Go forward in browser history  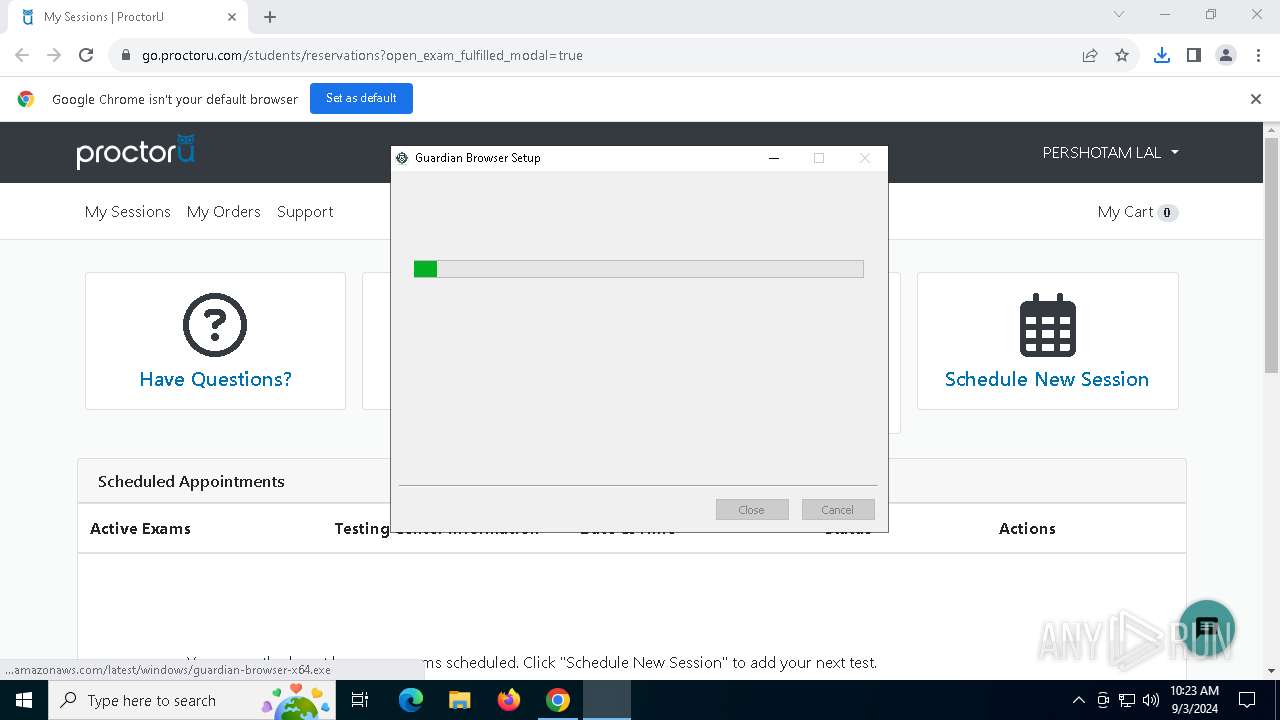[54, 55]
